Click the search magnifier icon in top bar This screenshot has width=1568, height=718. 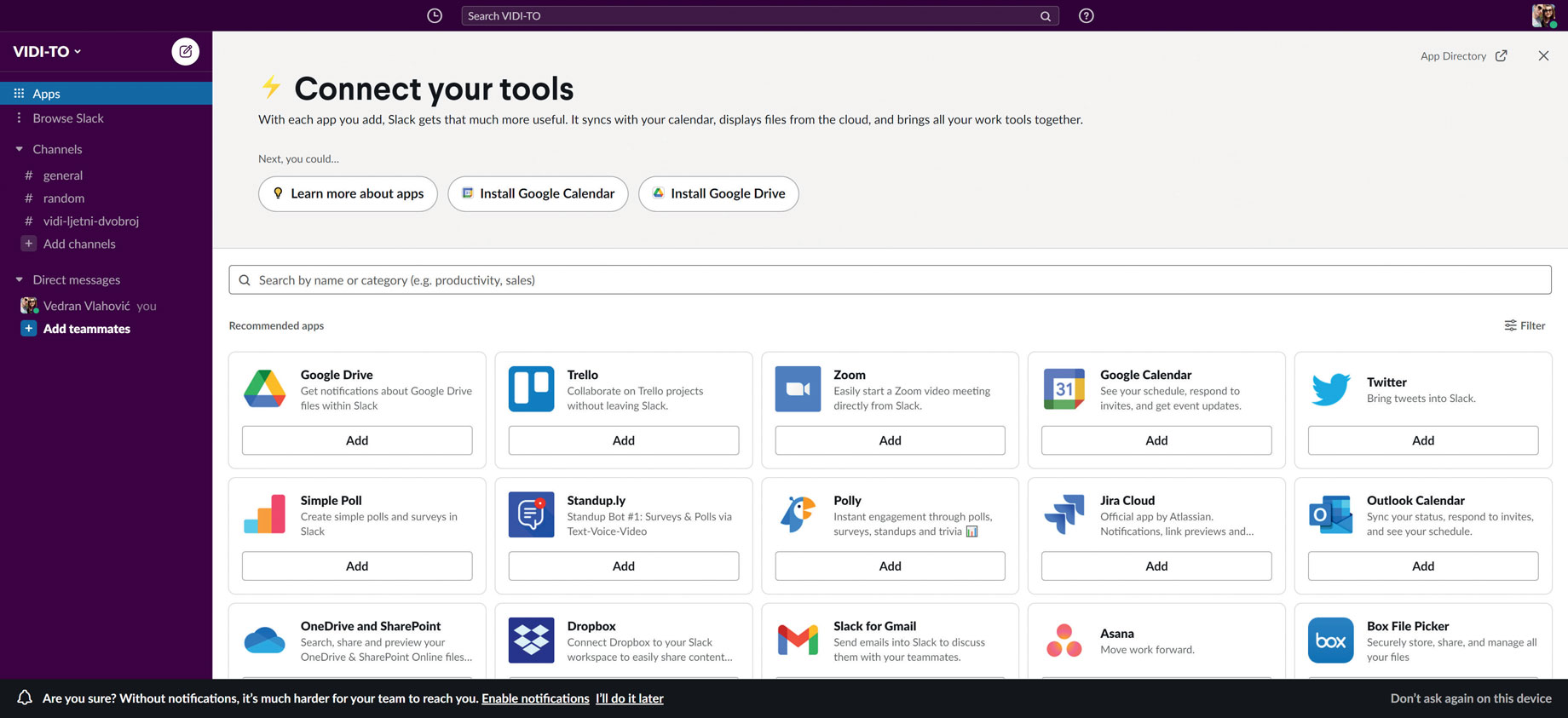tap(1046, 16)
